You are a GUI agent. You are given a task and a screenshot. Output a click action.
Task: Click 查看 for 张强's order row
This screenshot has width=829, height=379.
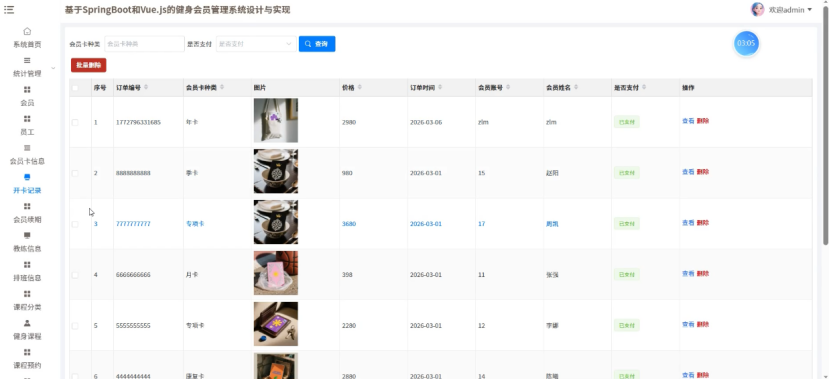click(x=688, y=274)
